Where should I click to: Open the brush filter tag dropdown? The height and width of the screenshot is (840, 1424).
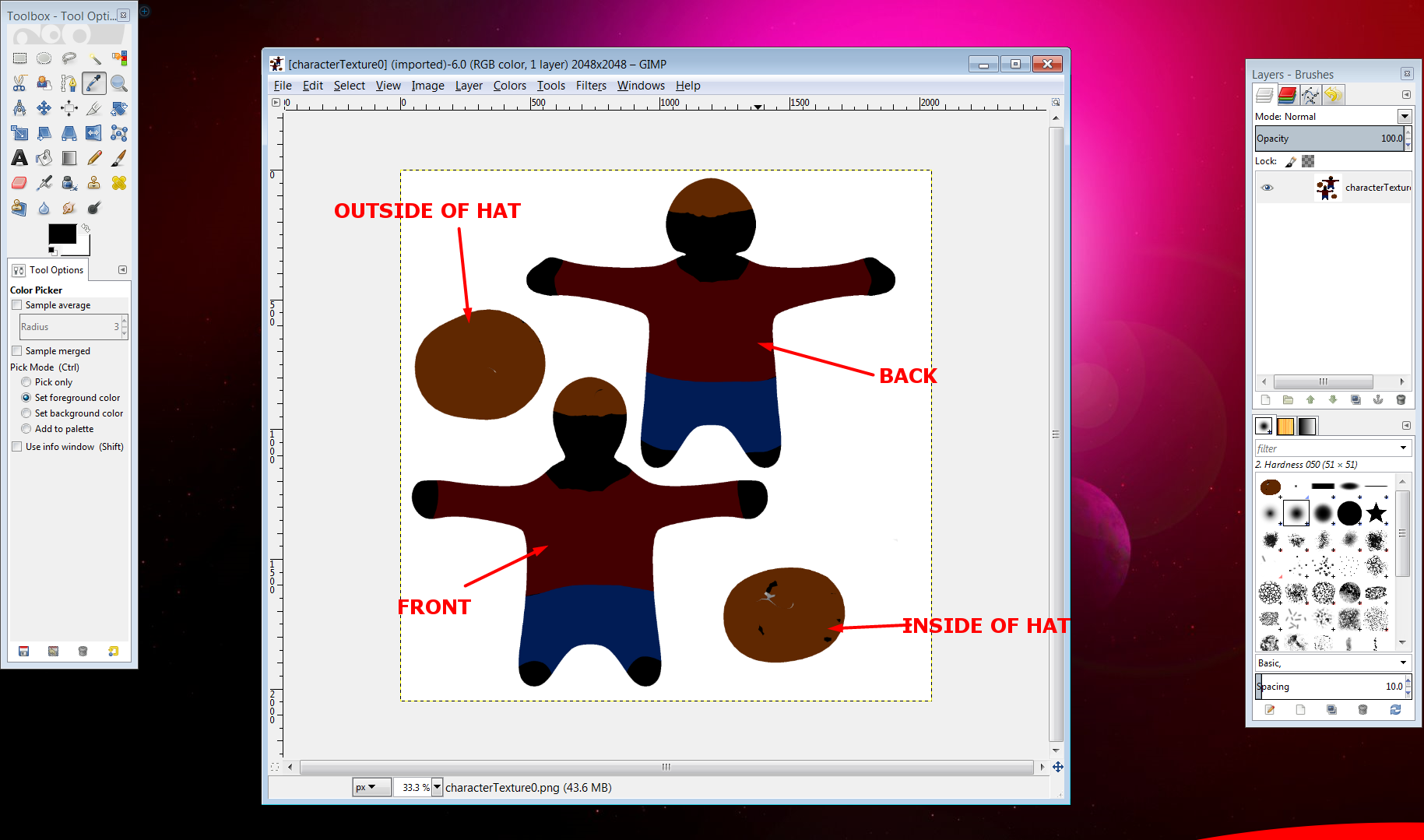(x=1404, y=448)
